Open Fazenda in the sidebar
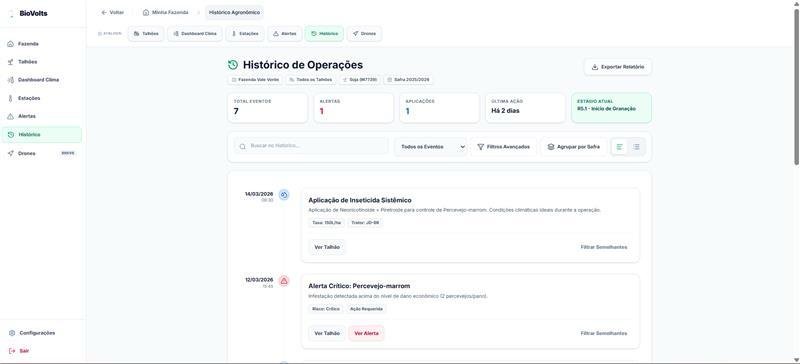The width and height of the screenshot is (800, 364). click(x=41, y=44)
